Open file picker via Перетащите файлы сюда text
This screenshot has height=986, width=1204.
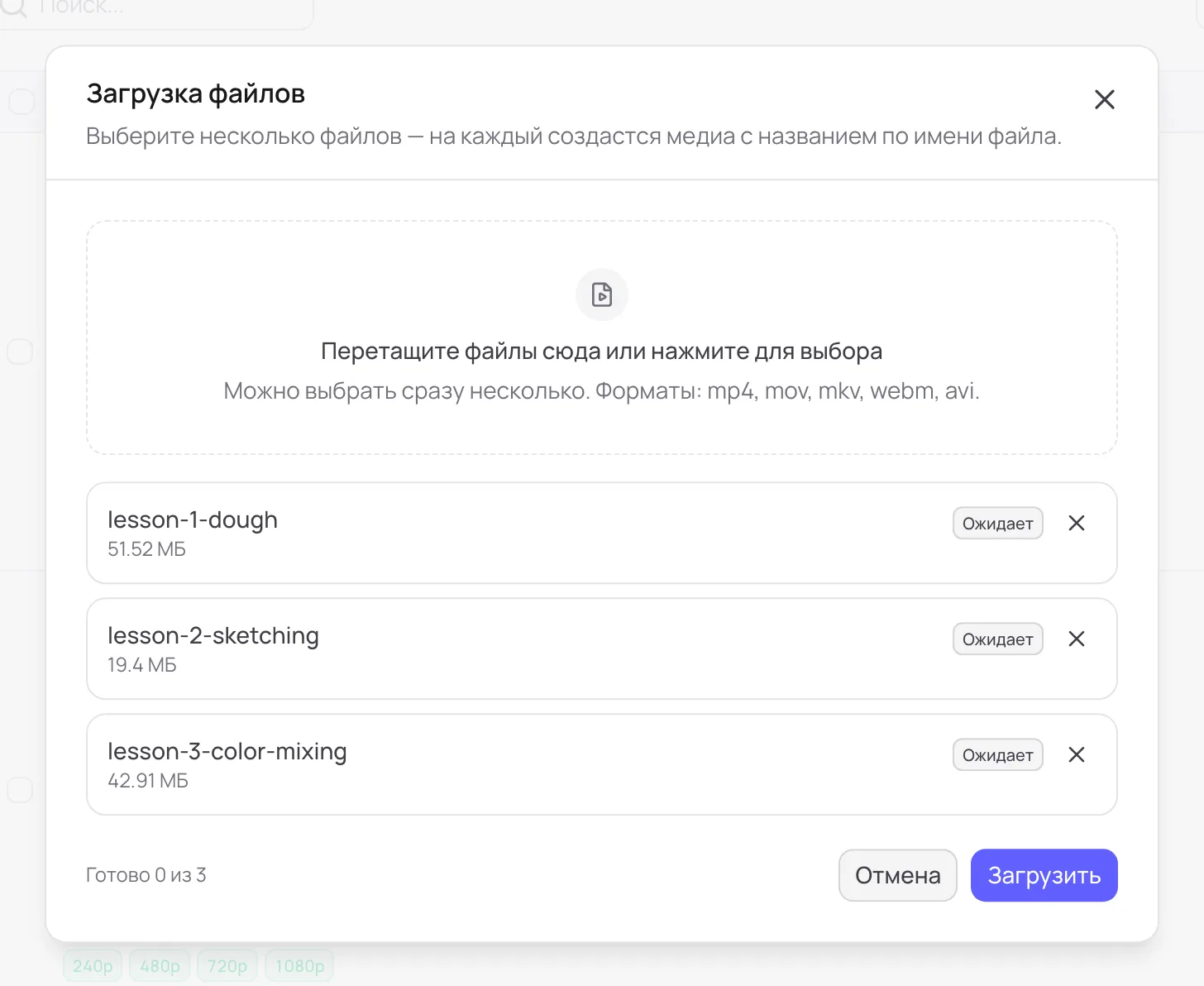pos(602,351)
